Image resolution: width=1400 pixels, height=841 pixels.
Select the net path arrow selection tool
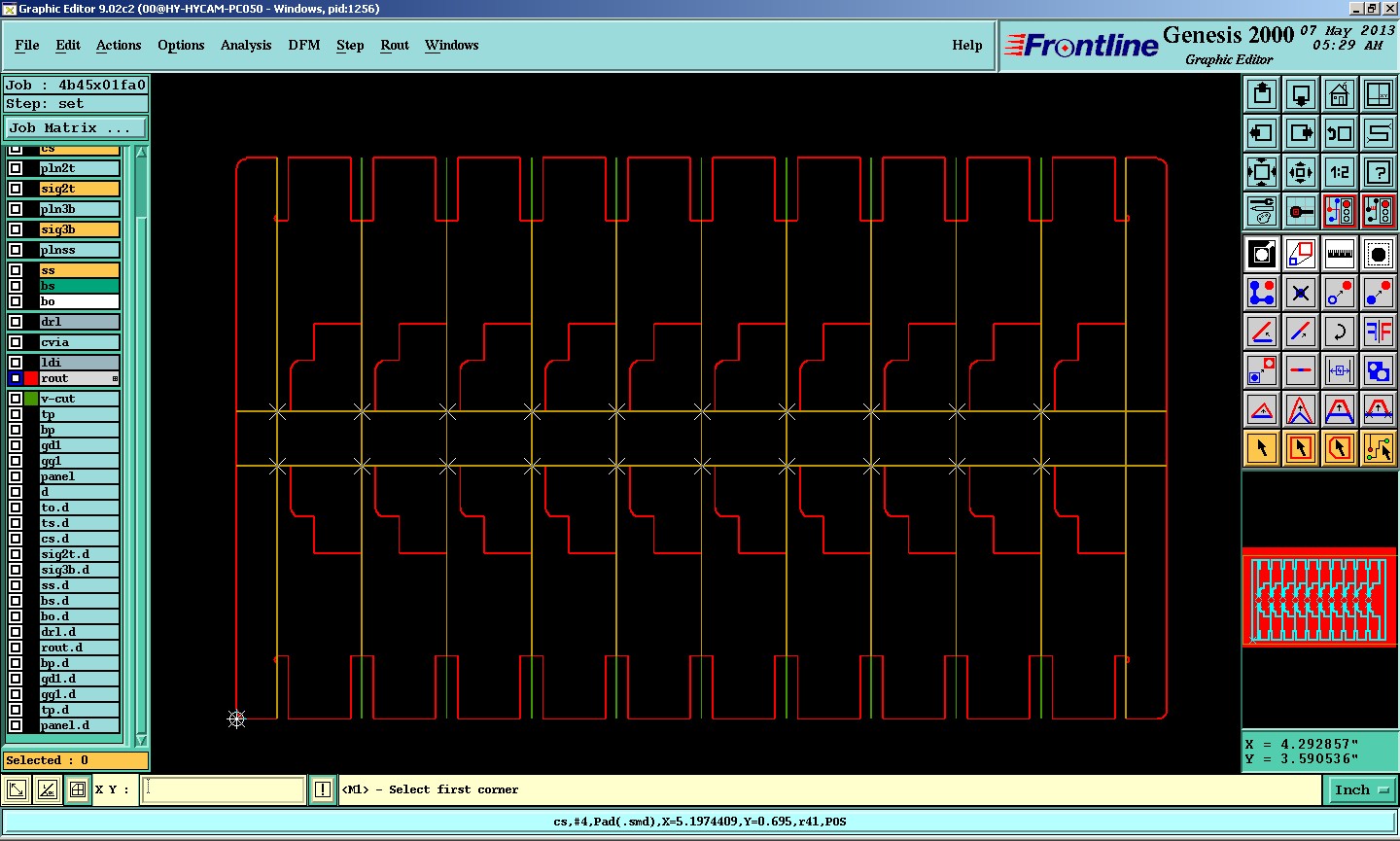point(1379,448)
